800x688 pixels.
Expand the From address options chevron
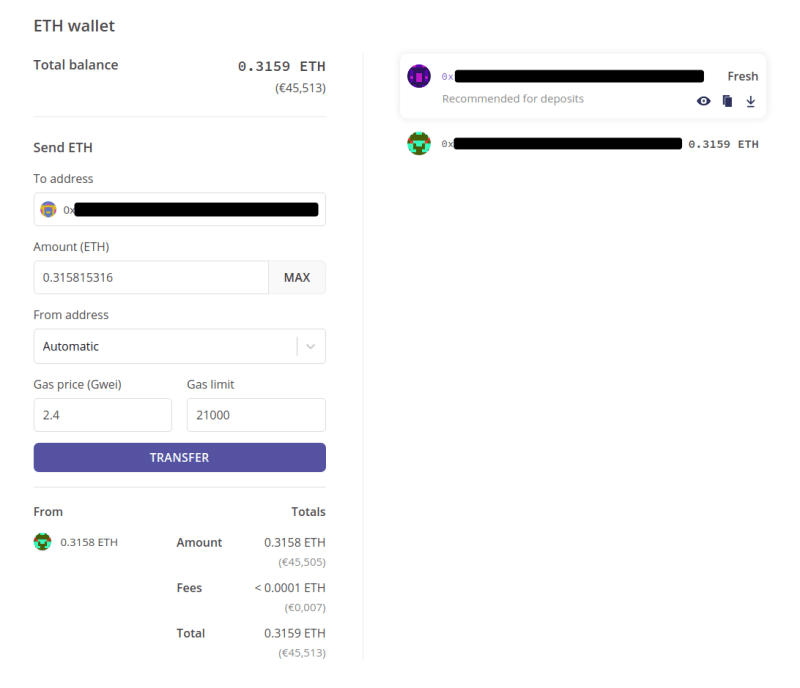312,346
